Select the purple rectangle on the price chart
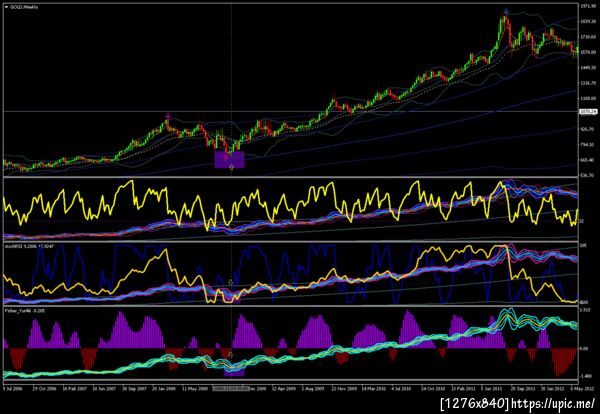The image size is (600, 414). pyautogui.click(x=229, y=159)
